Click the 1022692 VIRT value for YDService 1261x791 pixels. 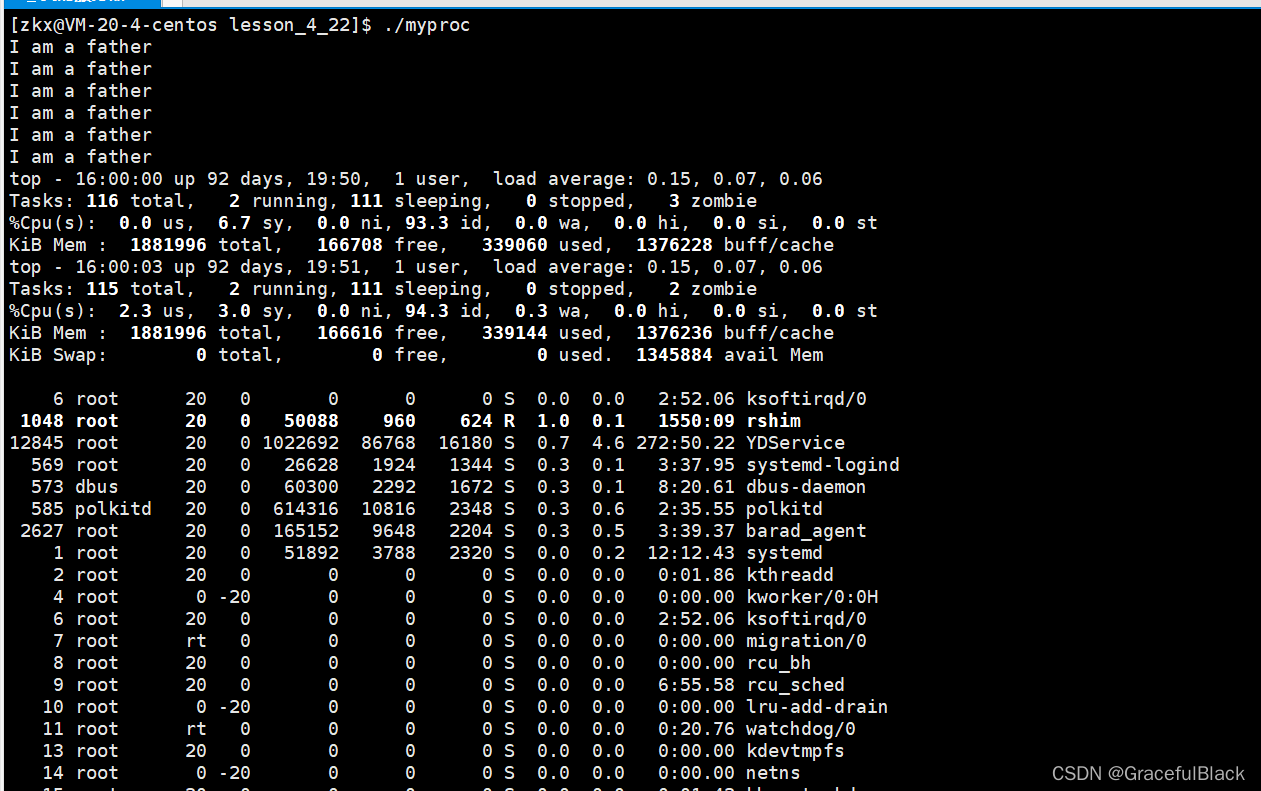coord(301,443)
